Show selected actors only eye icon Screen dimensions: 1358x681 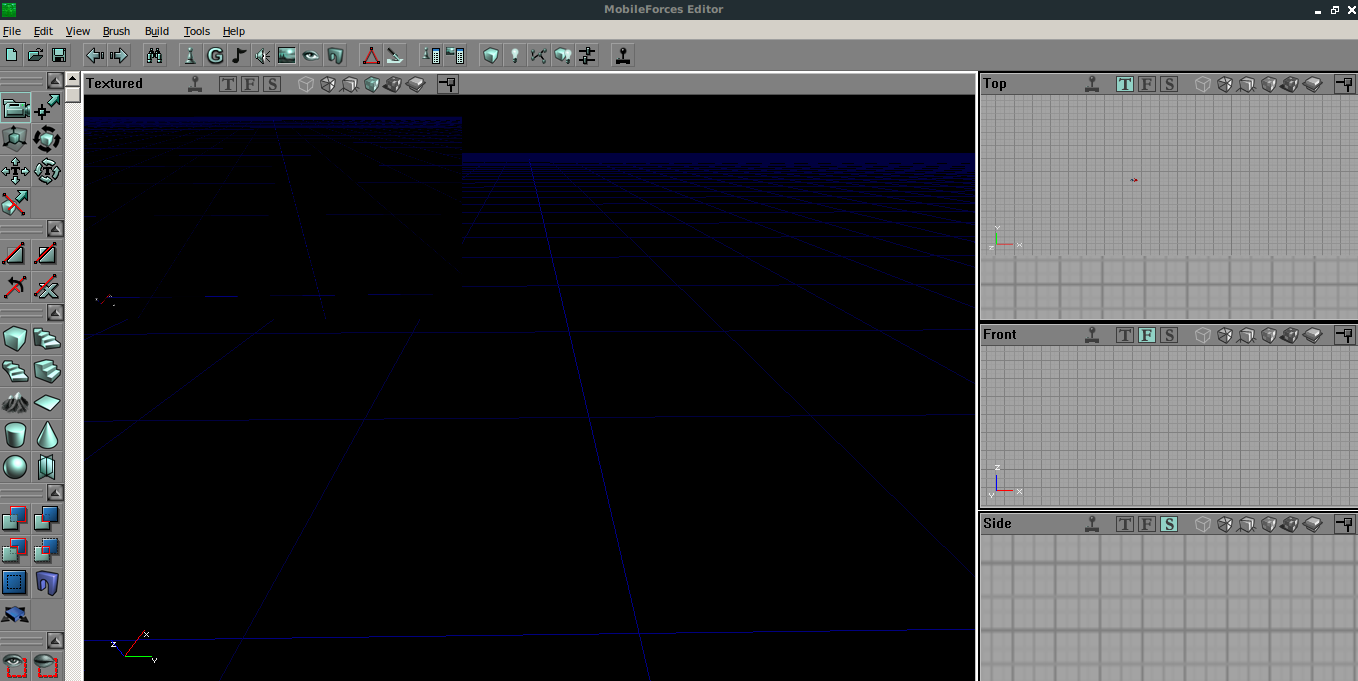coord(15,665)
